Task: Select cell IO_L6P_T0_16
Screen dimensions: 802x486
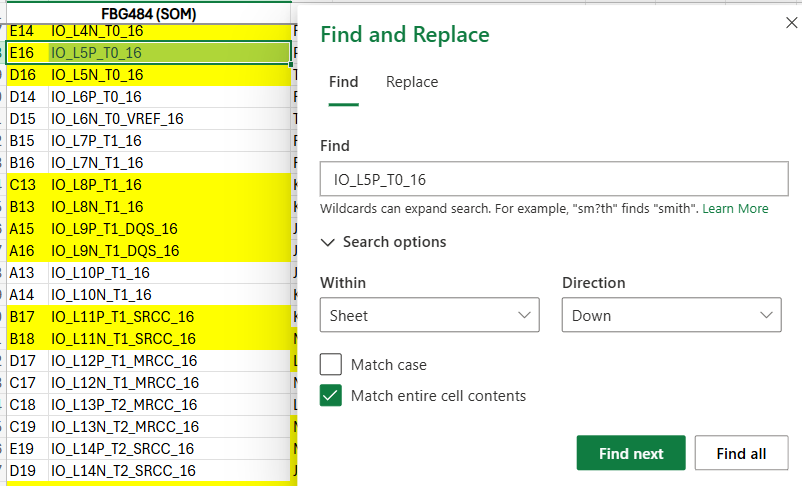Action: 169,97
